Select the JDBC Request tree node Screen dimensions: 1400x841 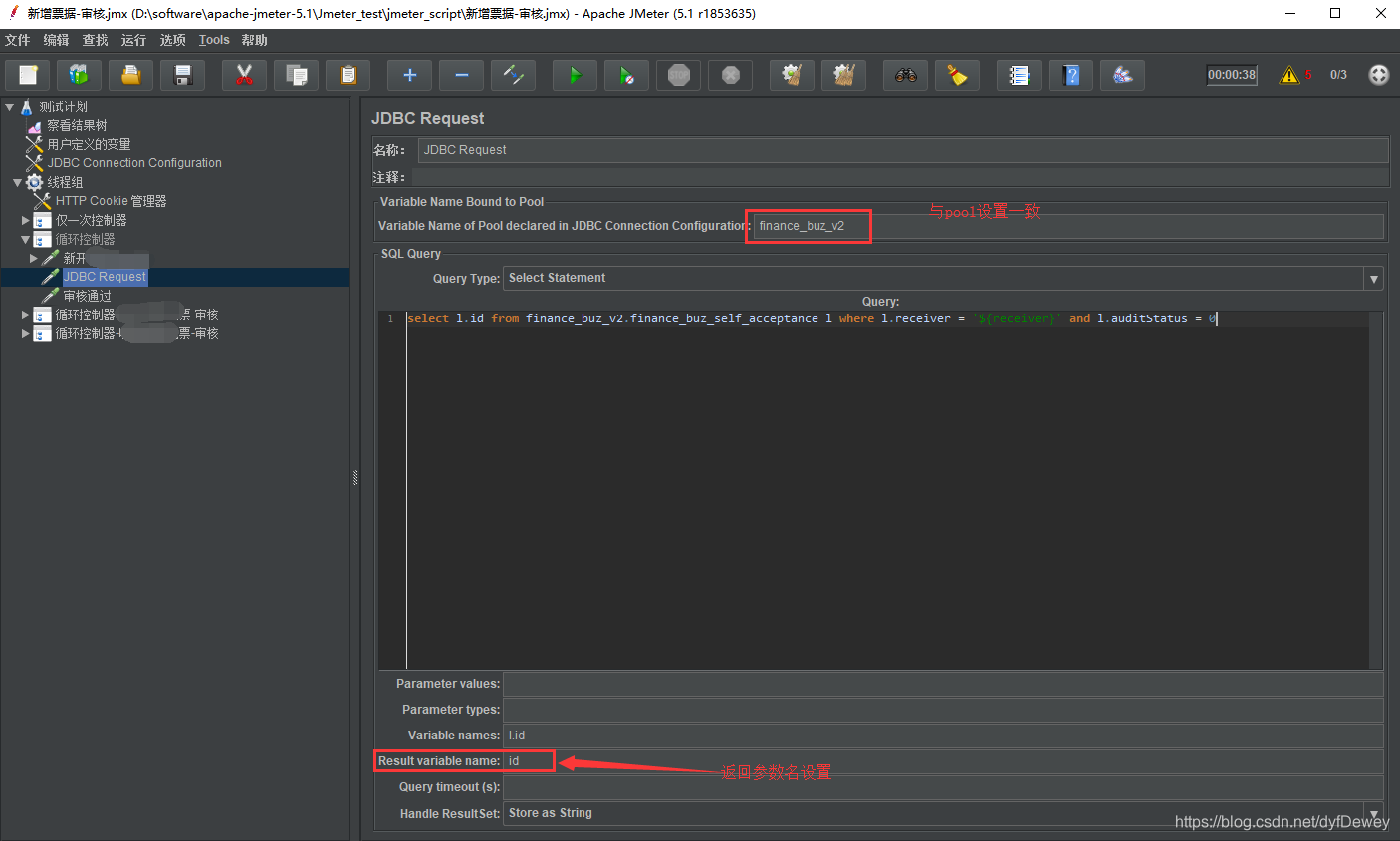coord(105,277)
